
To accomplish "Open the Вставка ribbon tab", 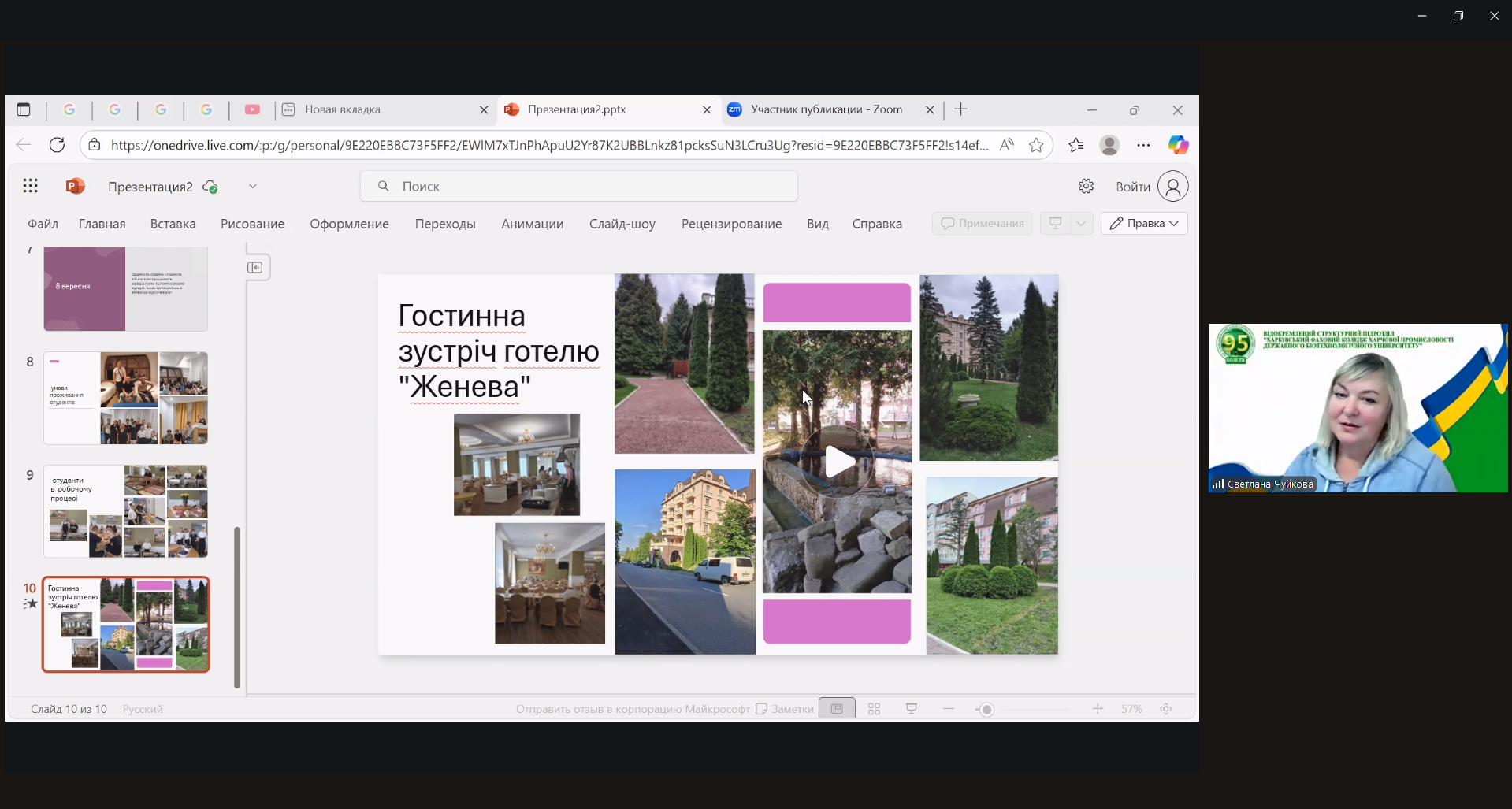I will coord(173,224).
